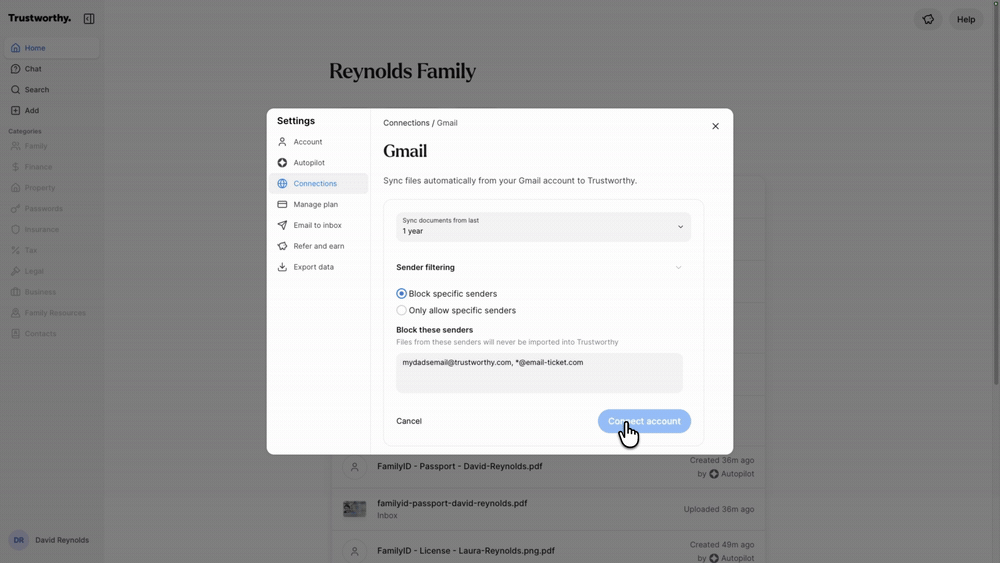Click the piggy bank icon in header
1000x563 pixels.
[x=928, y=19]
